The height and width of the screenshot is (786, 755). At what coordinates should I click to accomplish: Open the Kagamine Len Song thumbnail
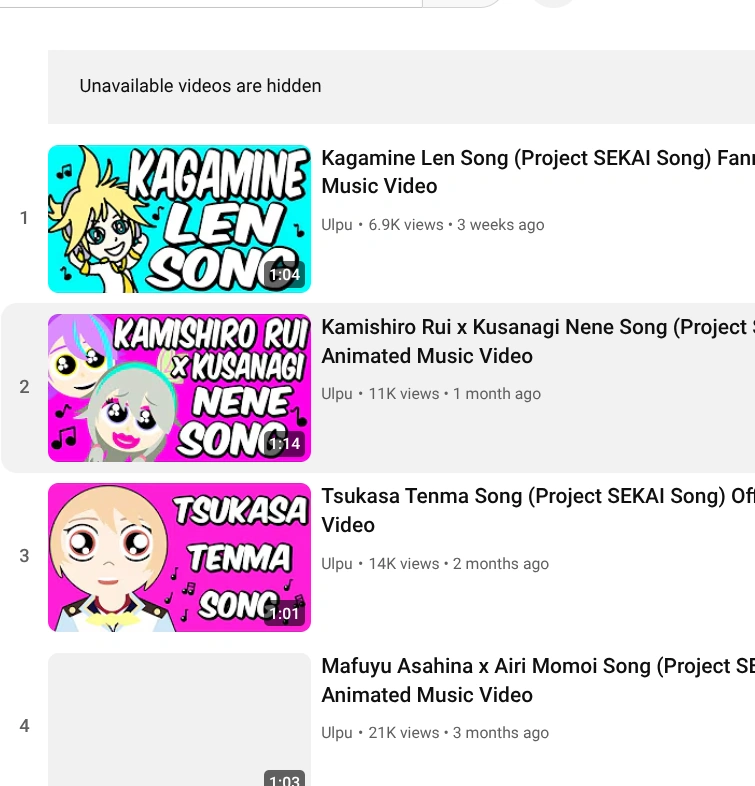coord(179,219)
